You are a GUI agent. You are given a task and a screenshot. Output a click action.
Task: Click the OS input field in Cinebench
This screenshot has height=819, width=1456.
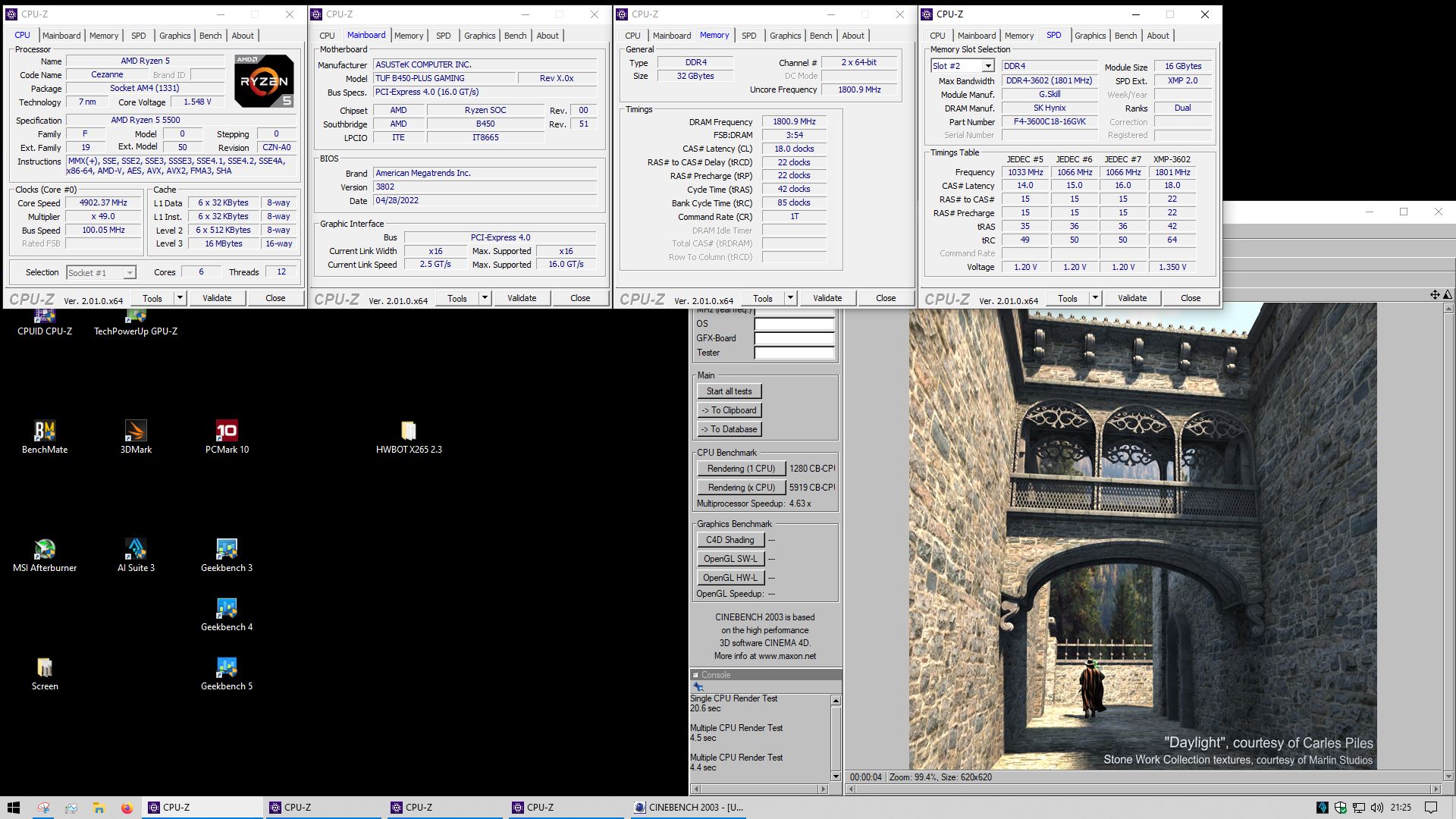[794, 324]
